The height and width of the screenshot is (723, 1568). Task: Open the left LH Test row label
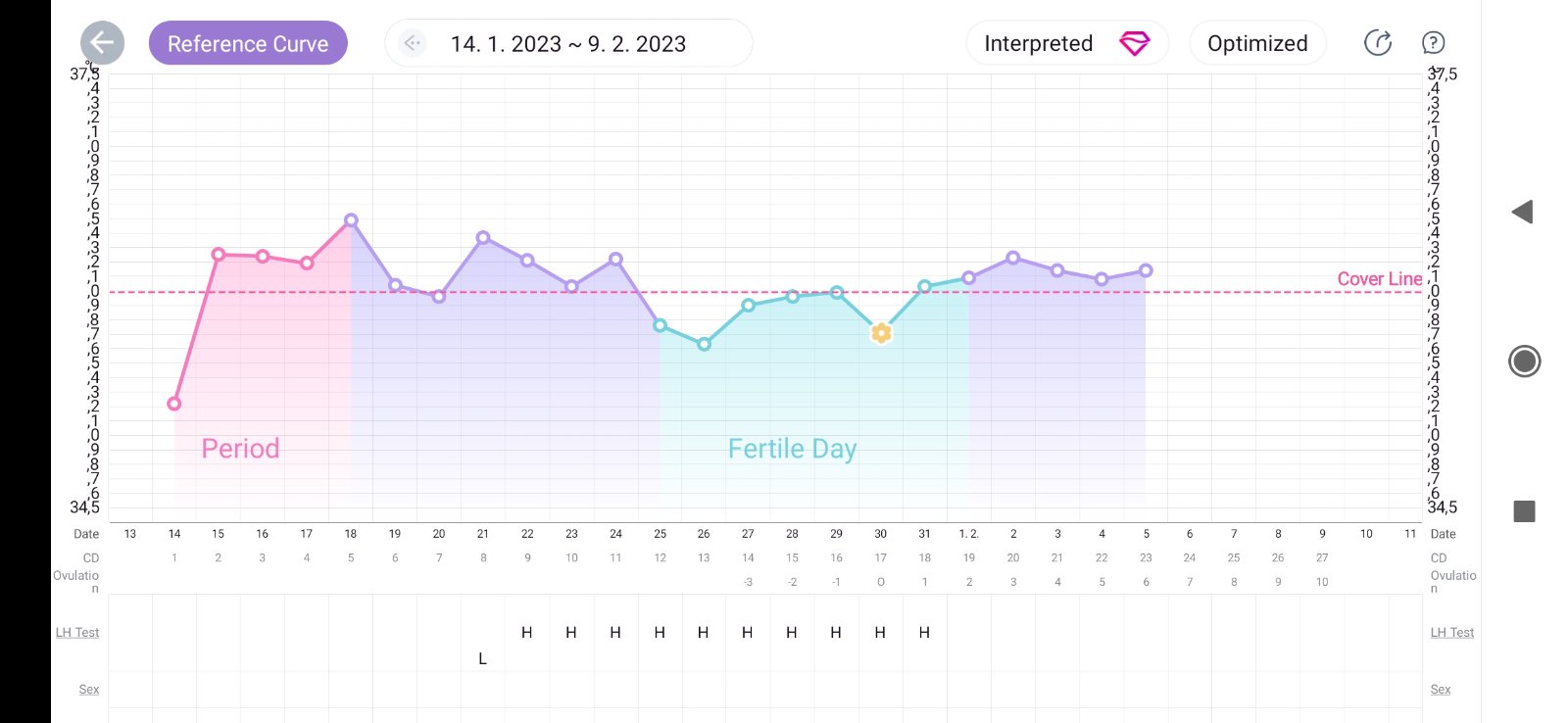click(77, 633)
